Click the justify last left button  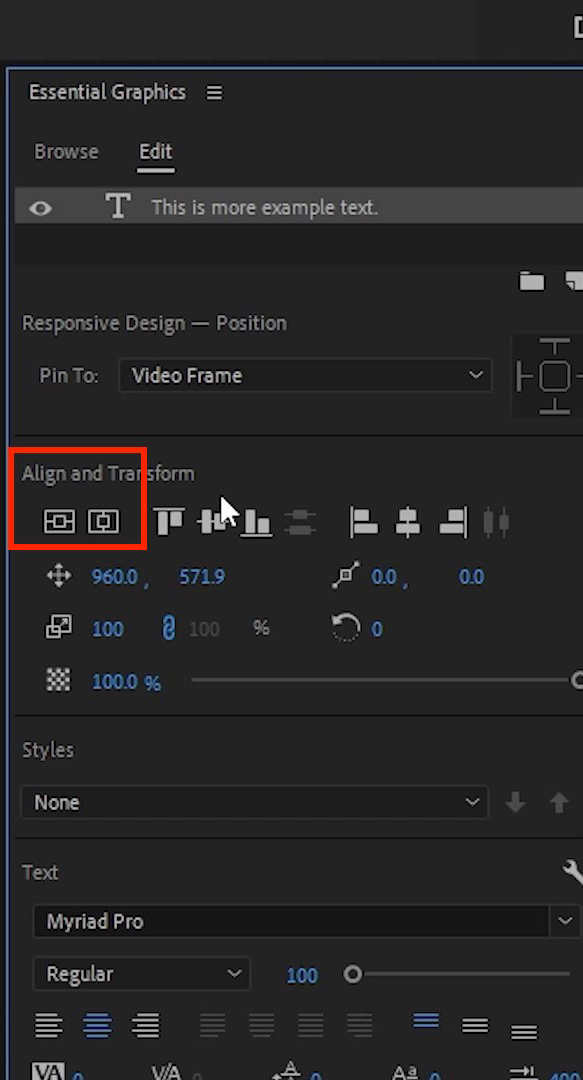[x=213, y=1026]
